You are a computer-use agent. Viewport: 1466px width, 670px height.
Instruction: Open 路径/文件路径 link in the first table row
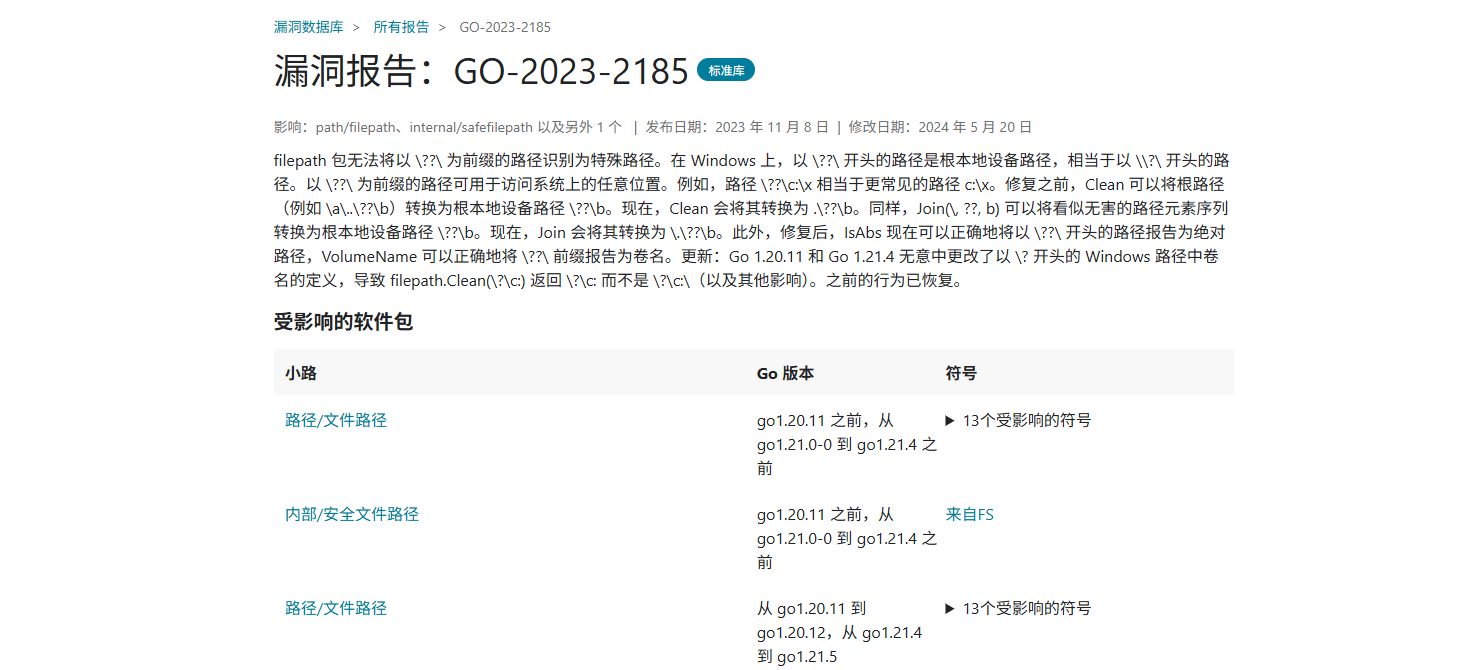click(x=336, y=420)
